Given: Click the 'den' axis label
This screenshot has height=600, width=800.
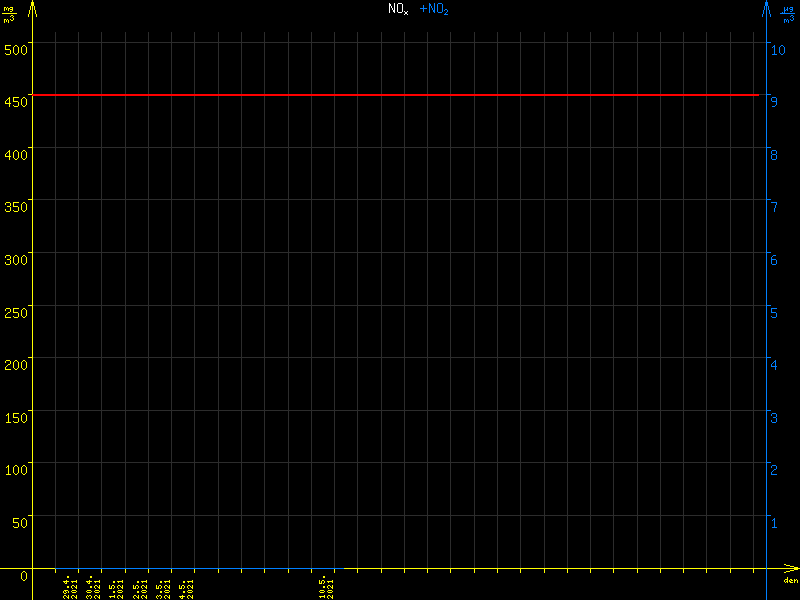Looking at the screenshot, I should point(790,581).
